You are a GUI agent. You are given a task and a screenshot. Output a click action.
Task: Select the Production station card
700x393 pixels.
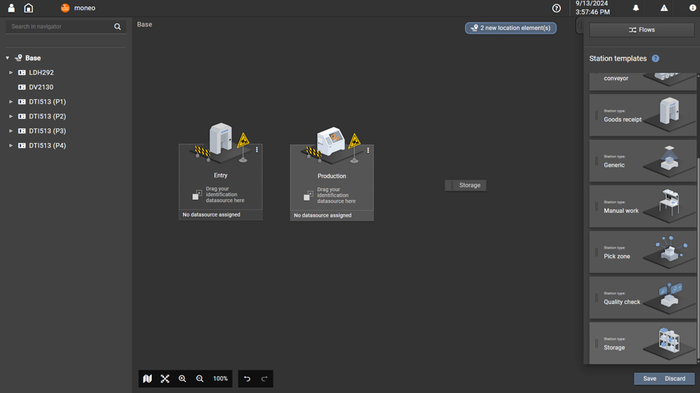point(332,183)
